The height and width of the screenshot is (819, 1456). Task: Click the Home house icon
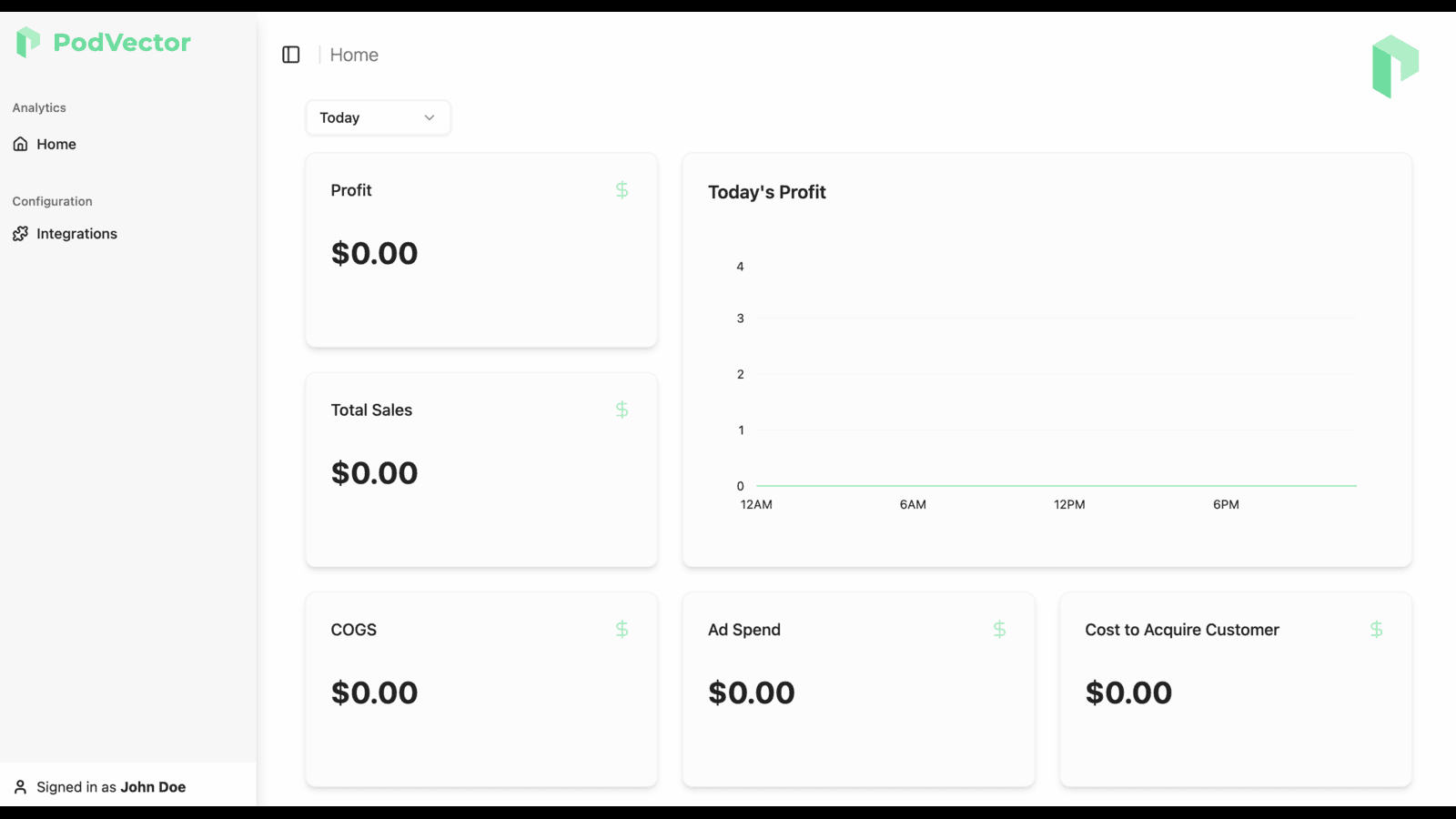tap(20, 144)
